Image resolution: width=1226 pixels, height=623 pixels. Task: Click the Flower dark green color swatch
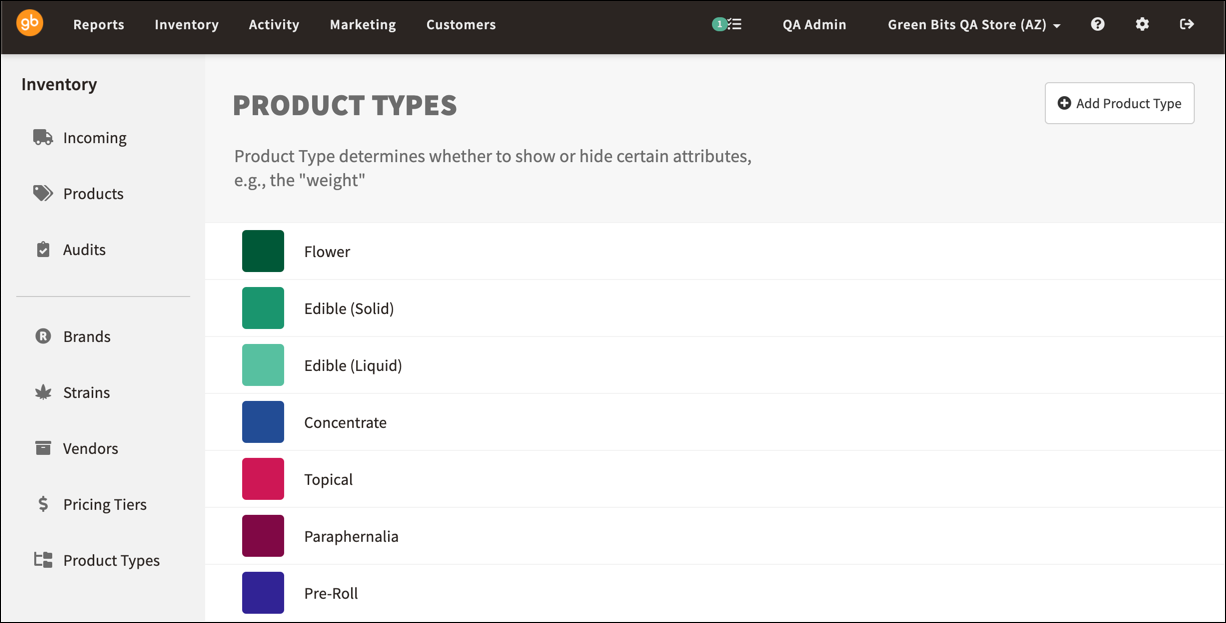point(263,251)
